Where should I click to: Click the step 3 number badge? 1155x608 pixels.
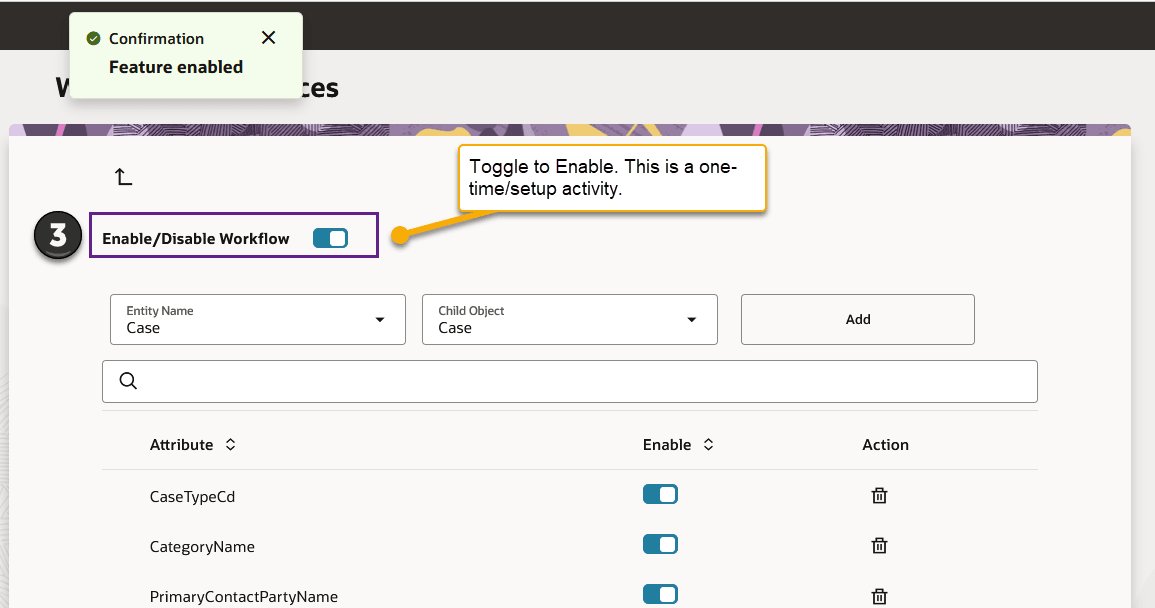click(58, 236)
